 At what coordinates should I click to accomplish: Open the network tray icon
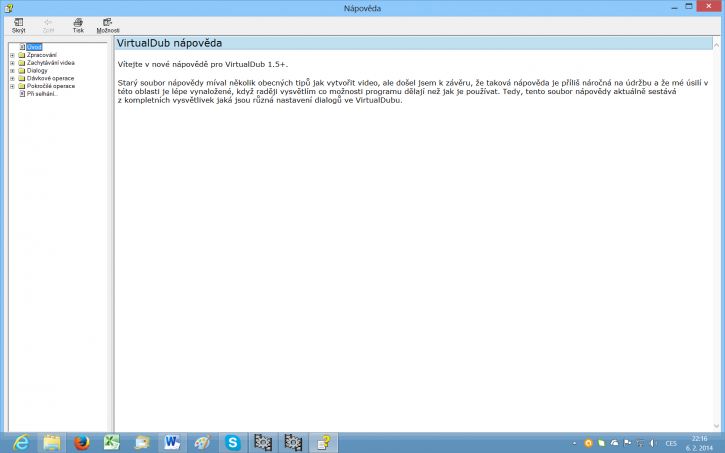point(640,443)
